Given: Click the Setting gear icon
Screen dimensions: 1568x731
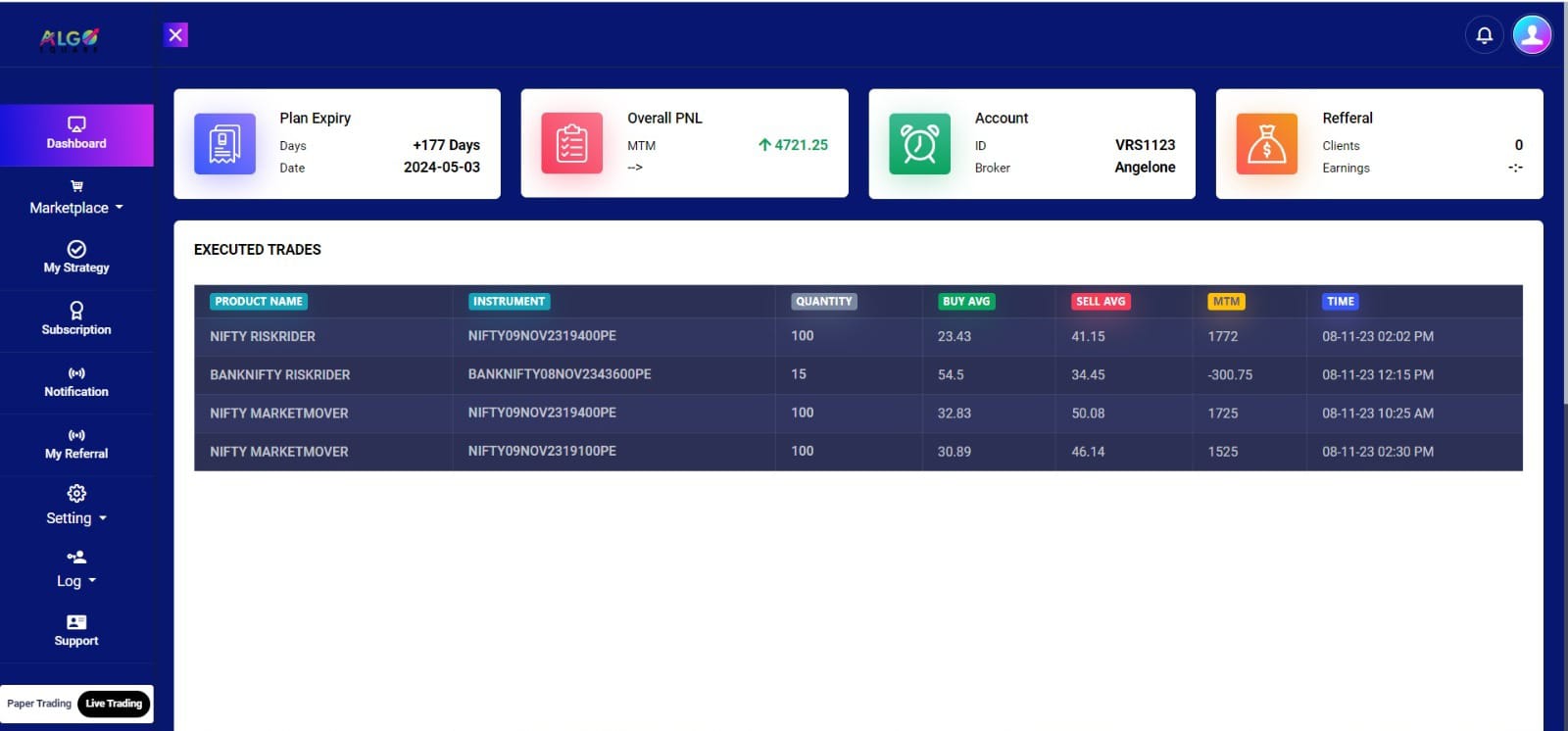Looking at the screenshot, I should 76,493.
